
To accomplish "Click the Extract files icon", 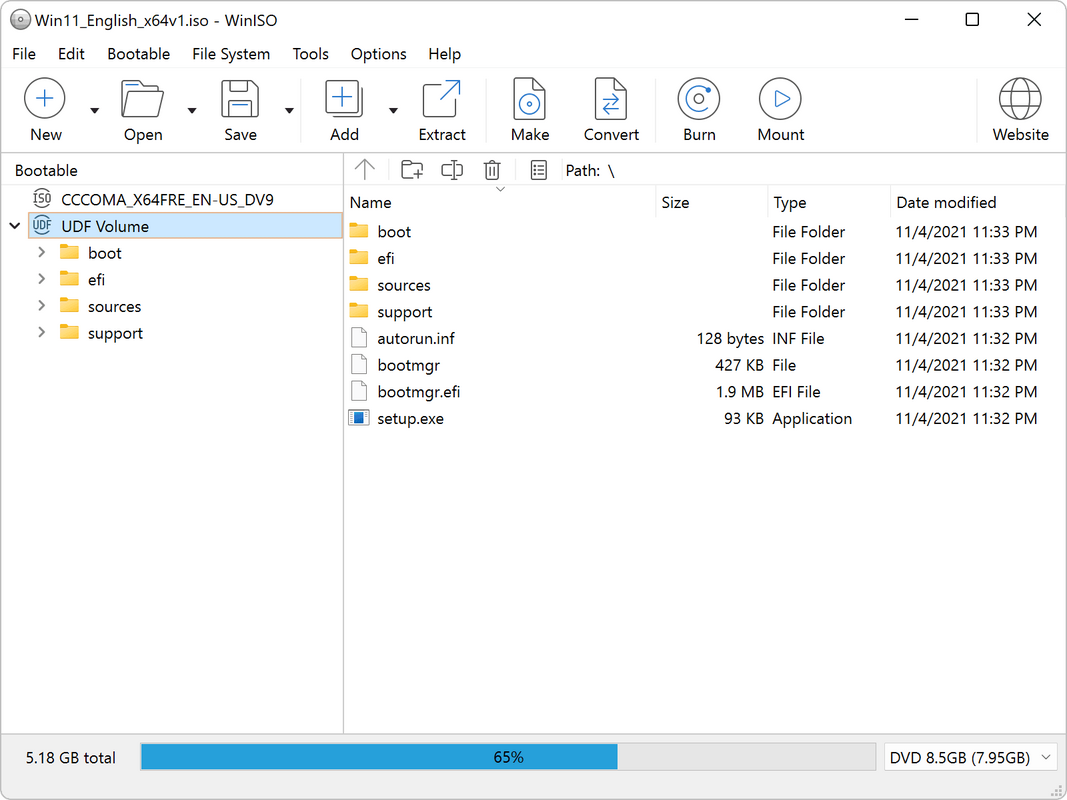I will tap(442, 97).
